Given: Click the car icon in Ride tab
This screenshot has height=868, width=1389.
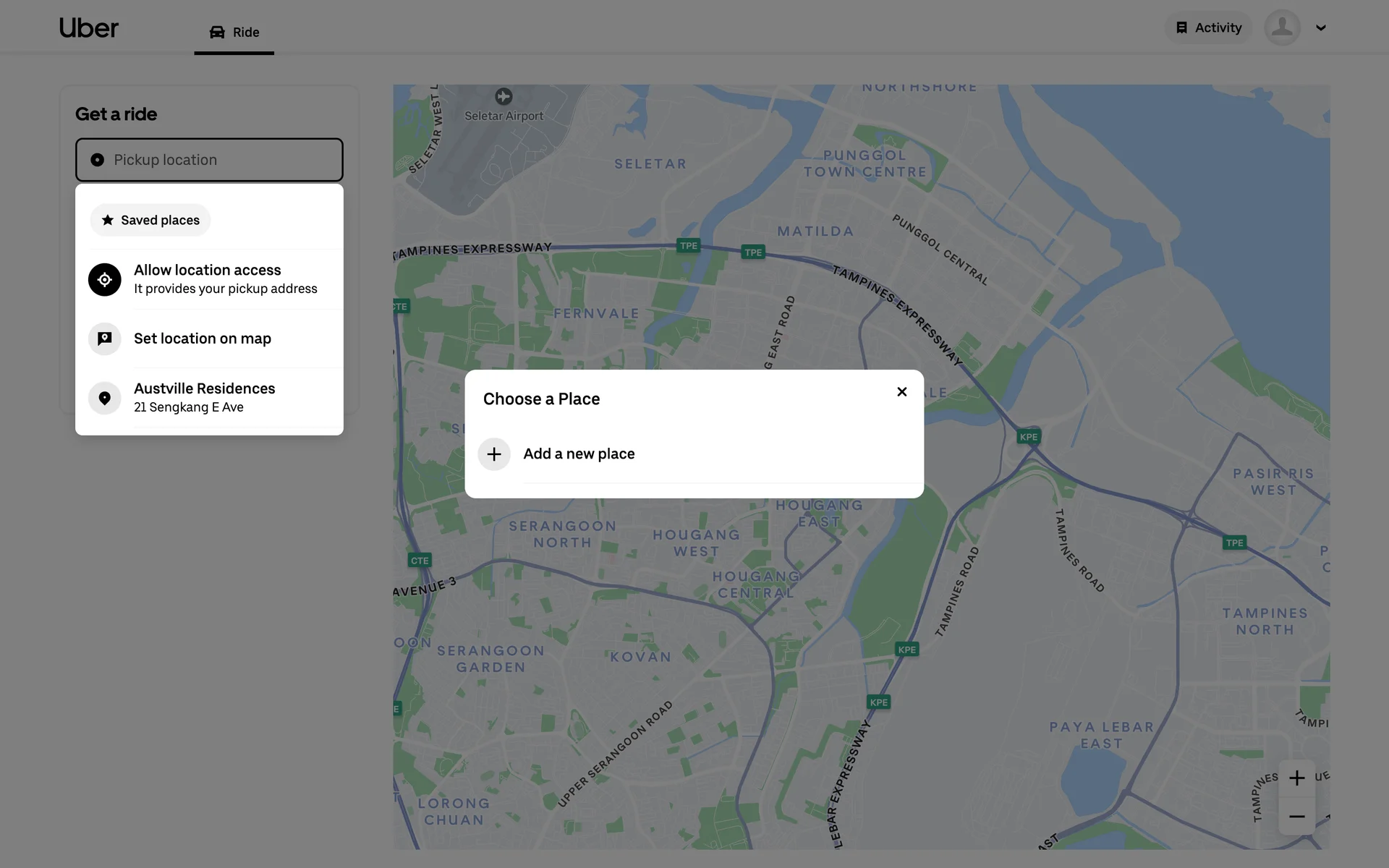Looking at the screenshot, I should 217,33.
